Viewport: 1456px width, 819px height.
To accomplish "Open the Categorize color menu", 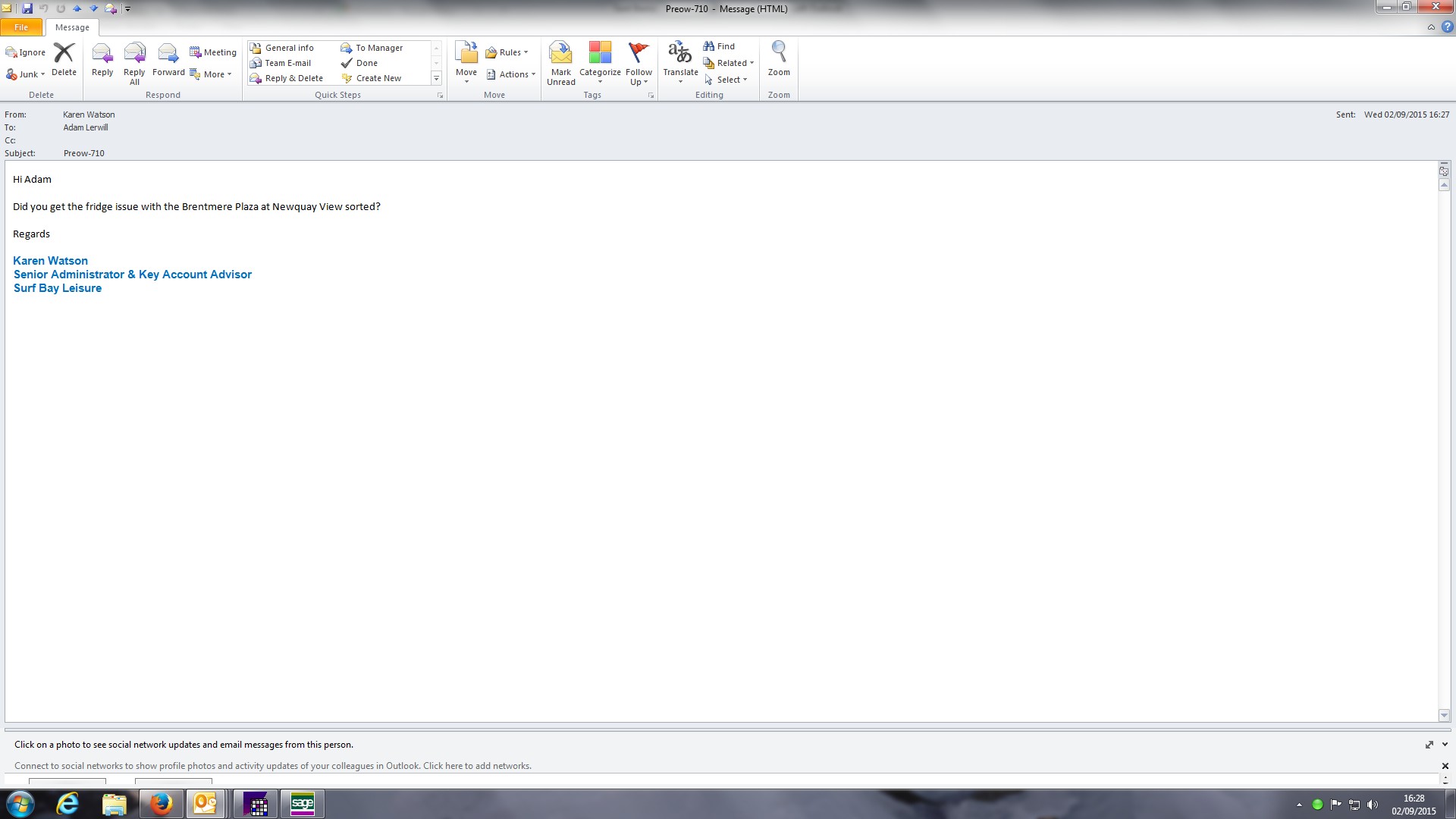I will (x=600, y=64).
